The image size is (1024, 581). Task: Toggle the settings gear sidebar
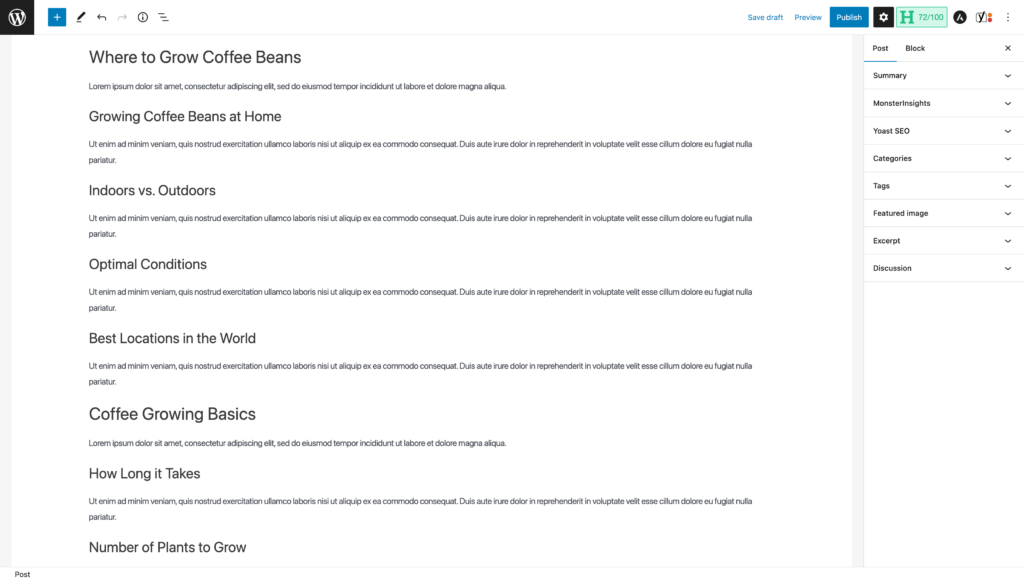click(883, 17)
